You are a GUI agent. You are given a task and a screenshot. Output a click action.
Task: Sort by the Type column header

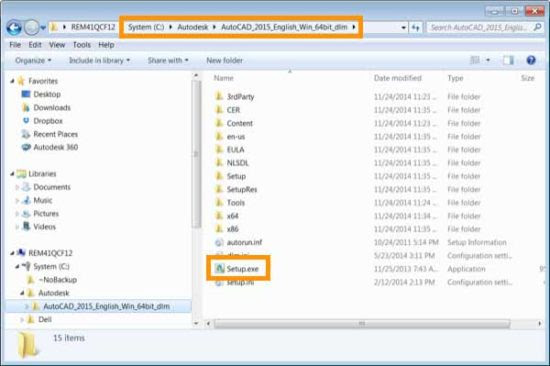[x=455, y=78]
